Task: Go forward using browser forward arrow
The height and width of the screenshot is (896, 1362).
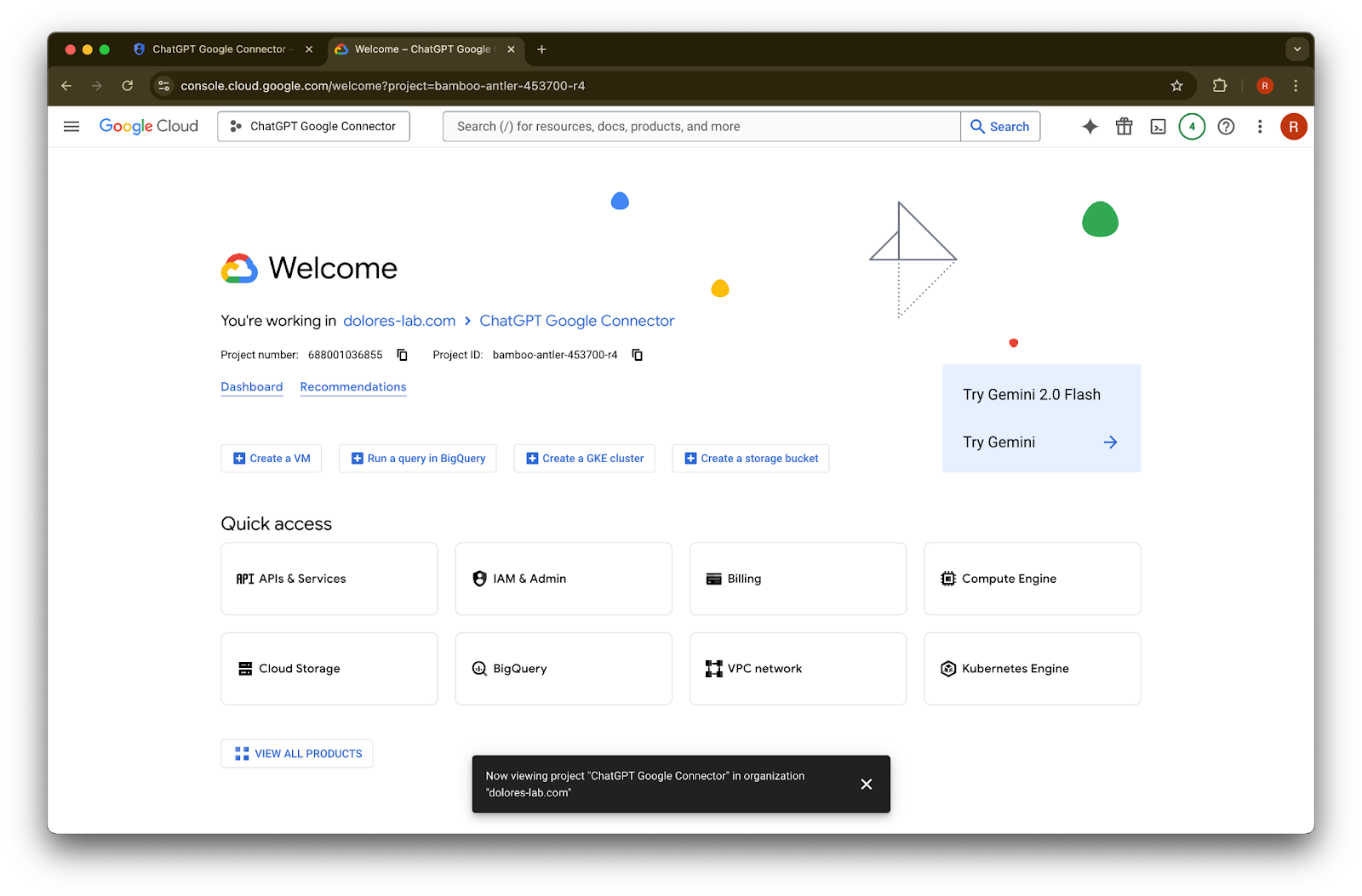Action: tap(97, 86)
